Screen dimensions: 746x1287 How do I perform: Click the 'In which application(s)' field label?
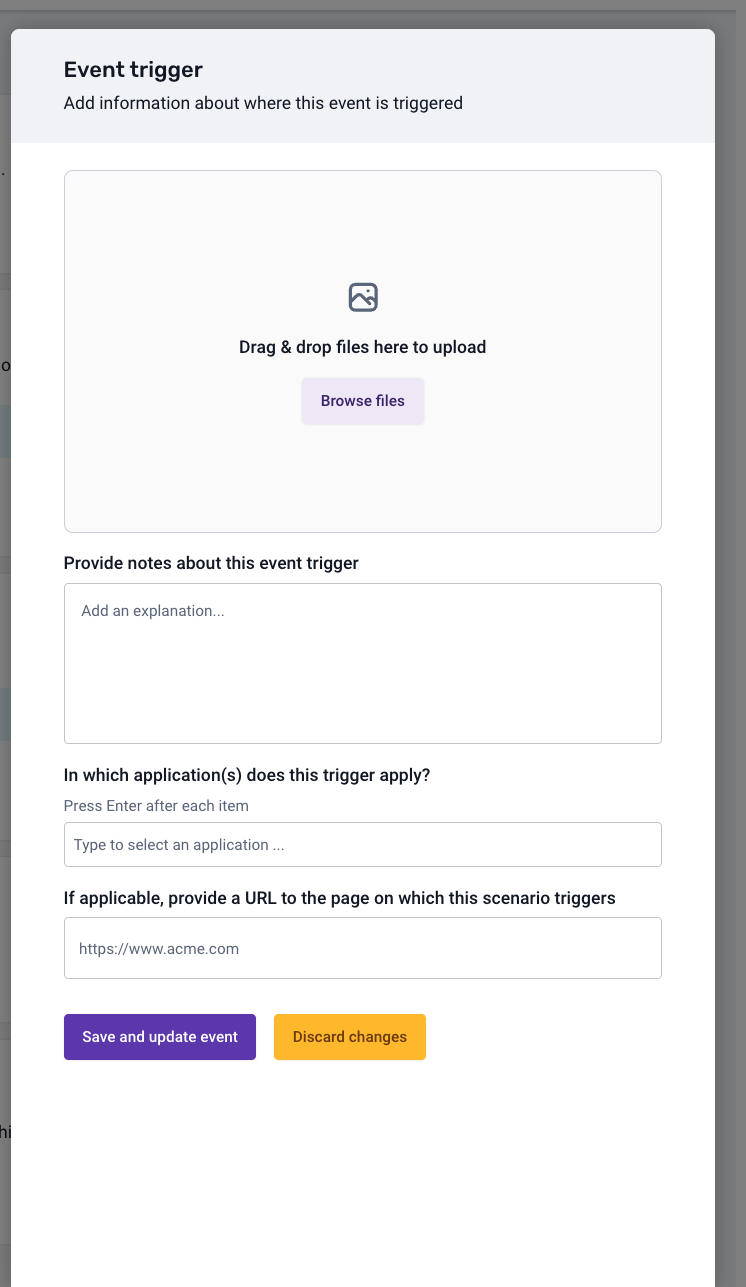[247, 775]
